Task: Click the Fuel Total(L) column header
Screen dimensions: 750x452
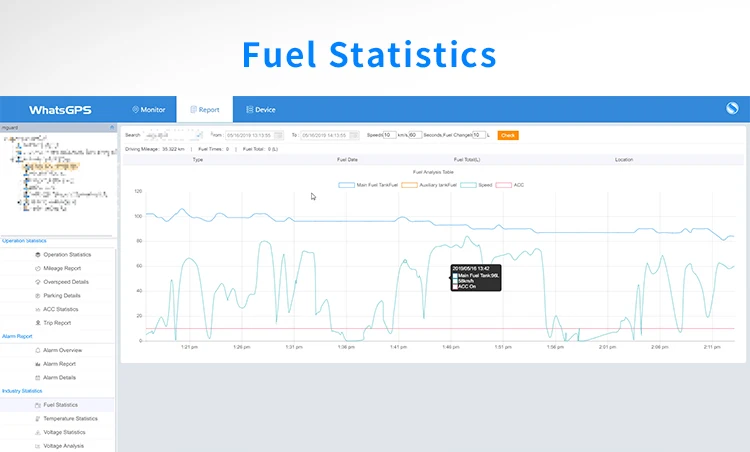Action: [467, 160]
